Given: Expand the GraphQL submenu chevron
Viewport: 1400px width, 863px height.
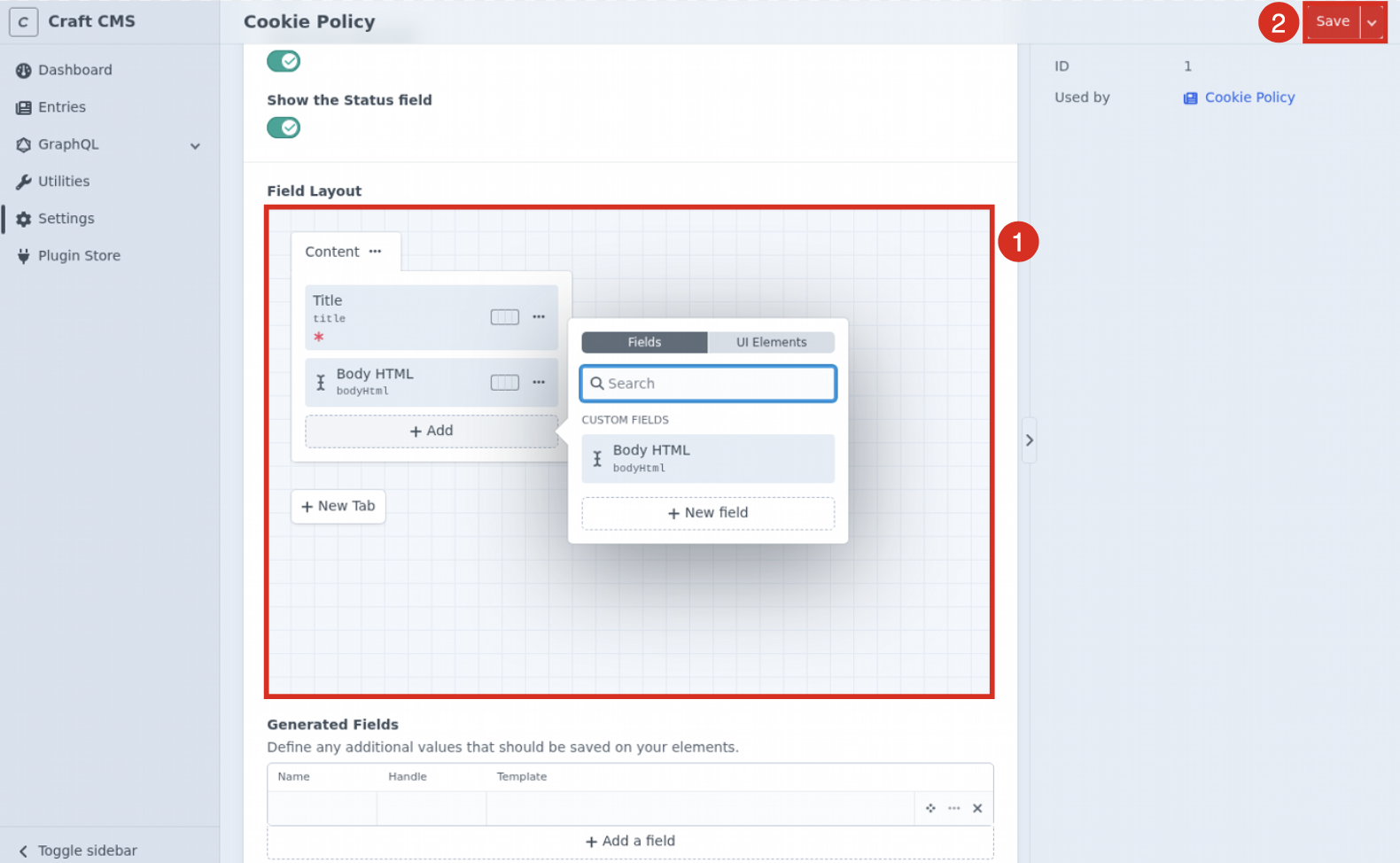Looking at the screenshot, I should 195,145.
